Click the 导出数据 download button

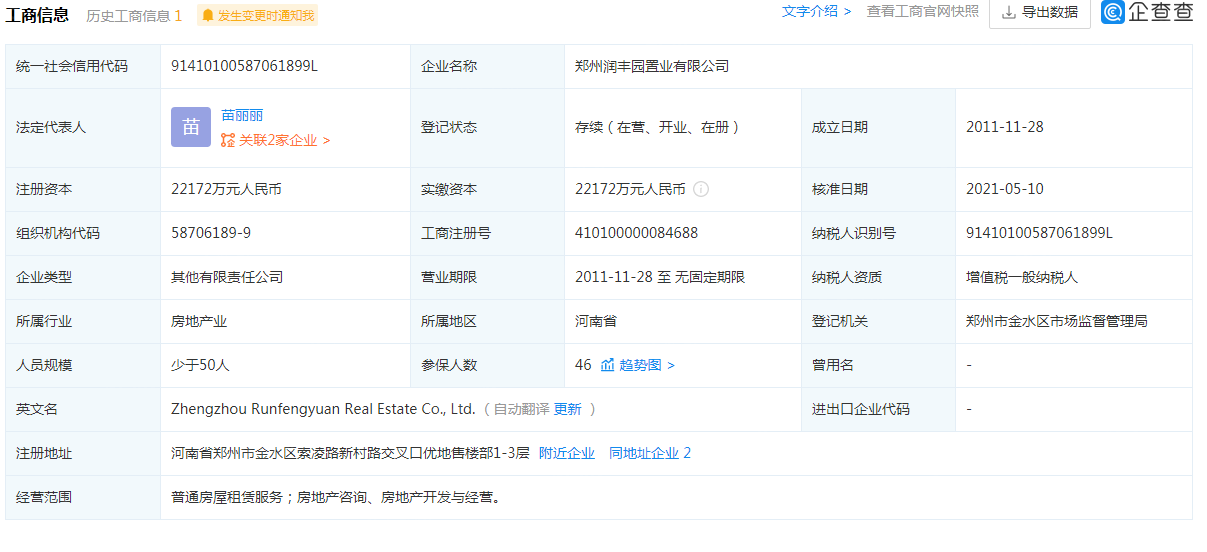click(x=1039, y=12)
